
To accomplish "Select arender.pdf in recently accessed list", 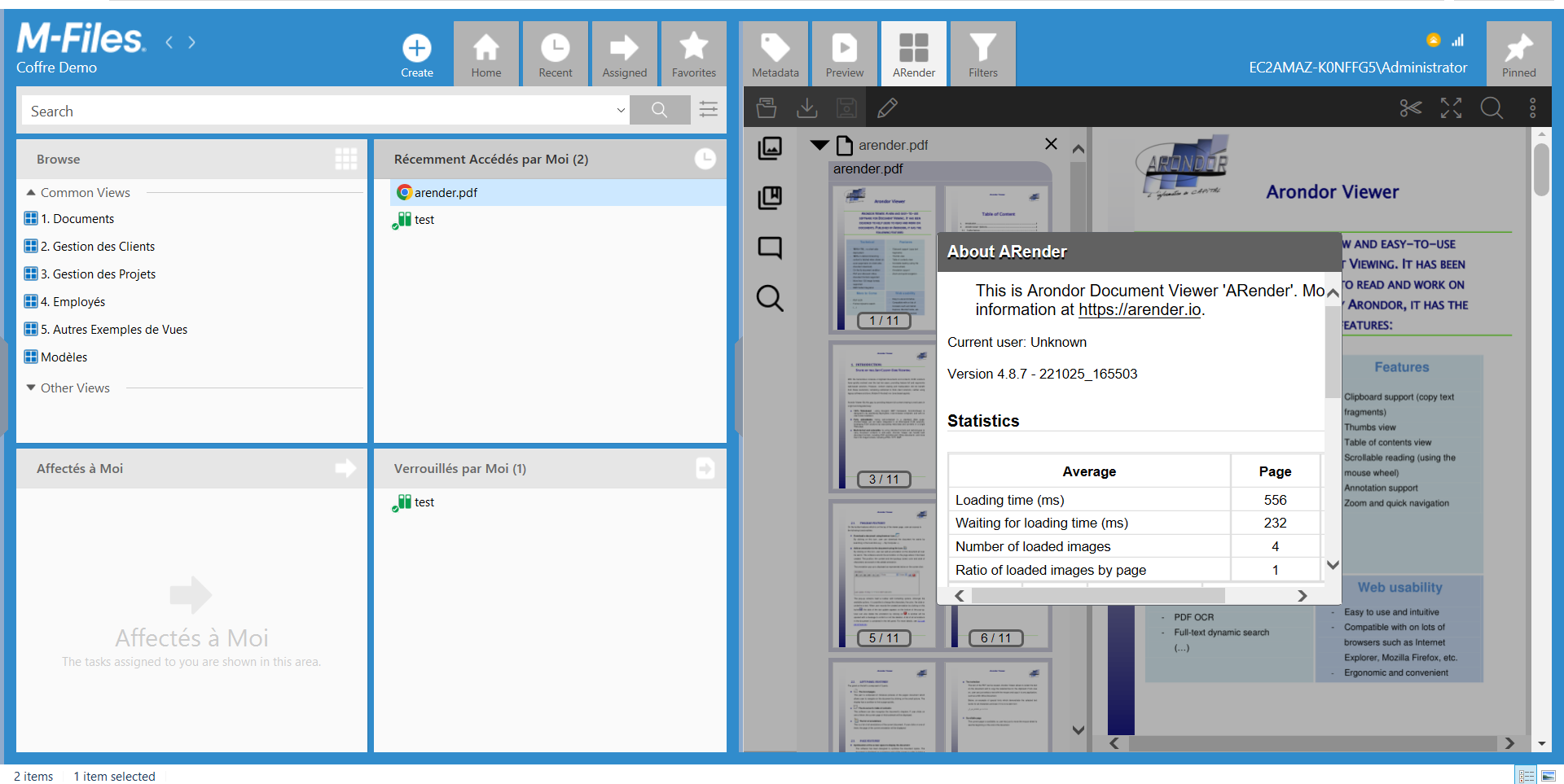I will [x=558, y=193].
